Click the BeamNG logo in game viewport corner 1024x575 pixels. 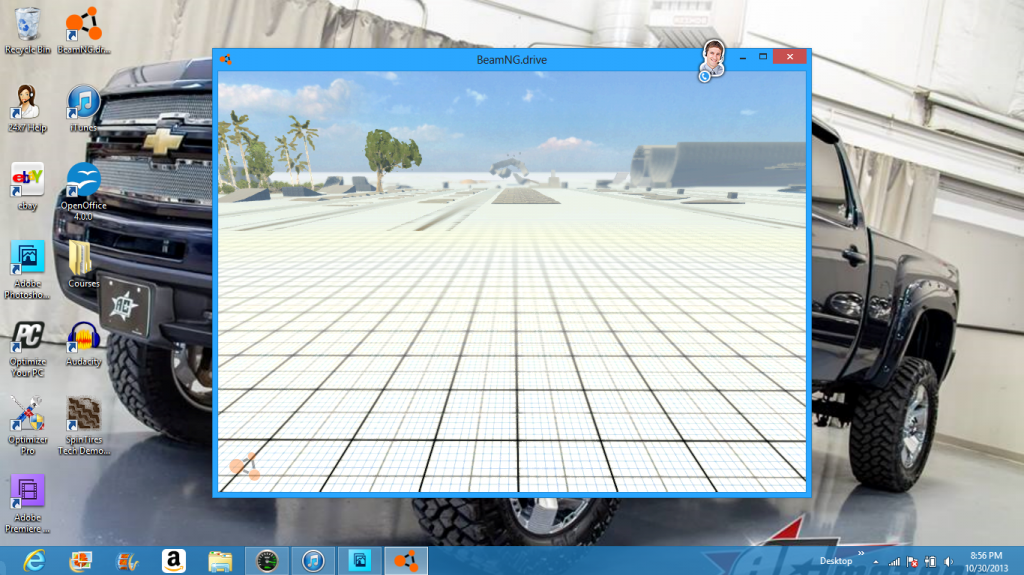(x=245, y=465)
